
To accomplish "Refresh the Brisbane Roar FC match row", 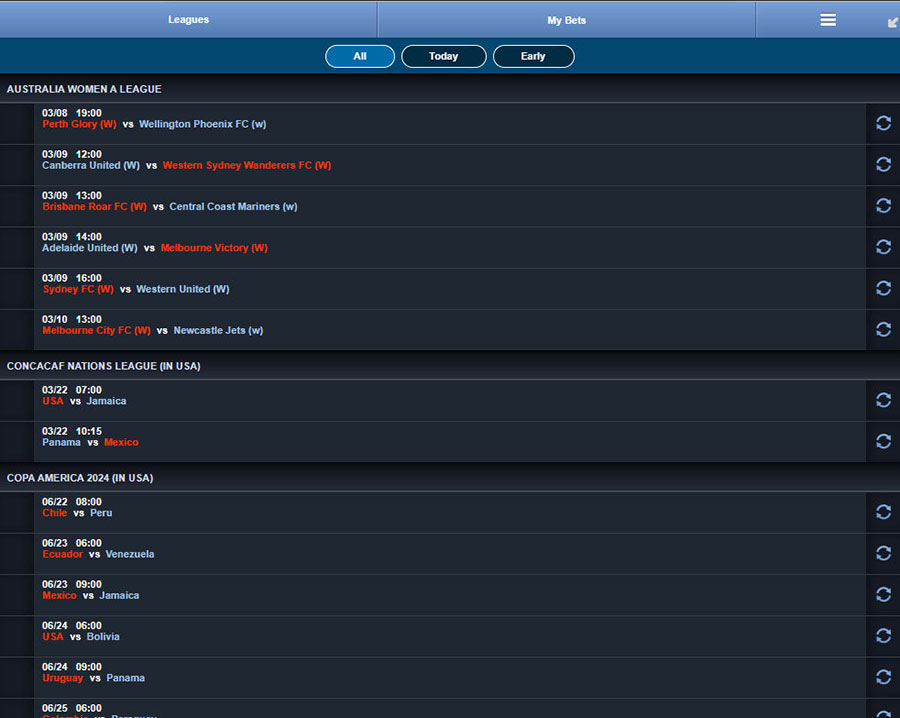I will (883, 205).
